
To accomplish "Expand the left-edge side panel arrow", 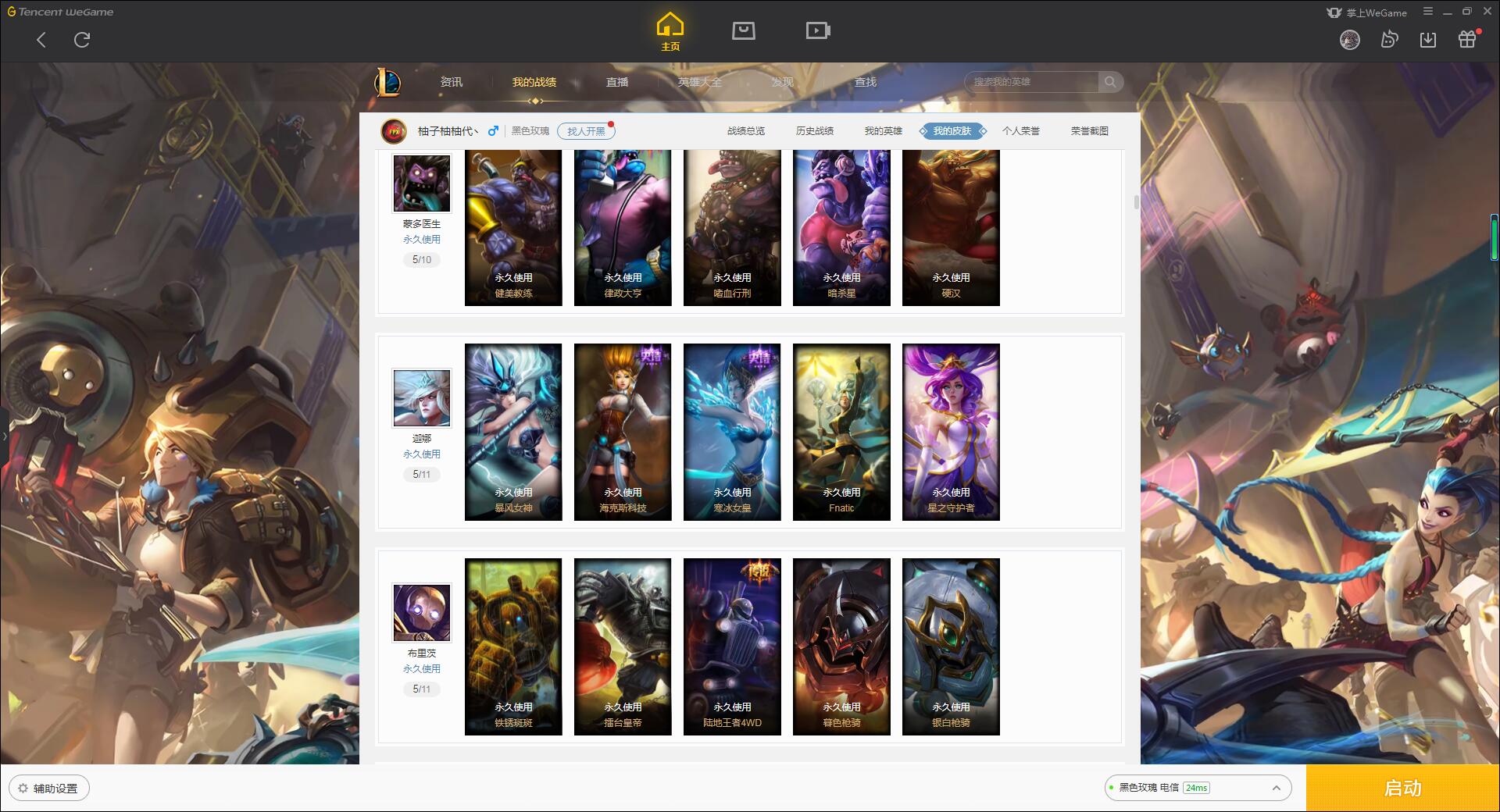I will 4,436.
